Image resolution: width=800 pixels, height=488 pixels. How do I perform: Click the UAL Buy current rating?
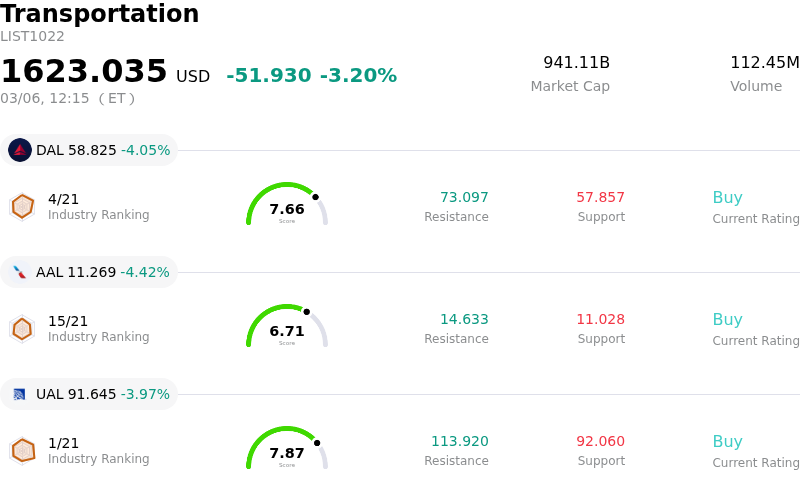tap(727, 442)
